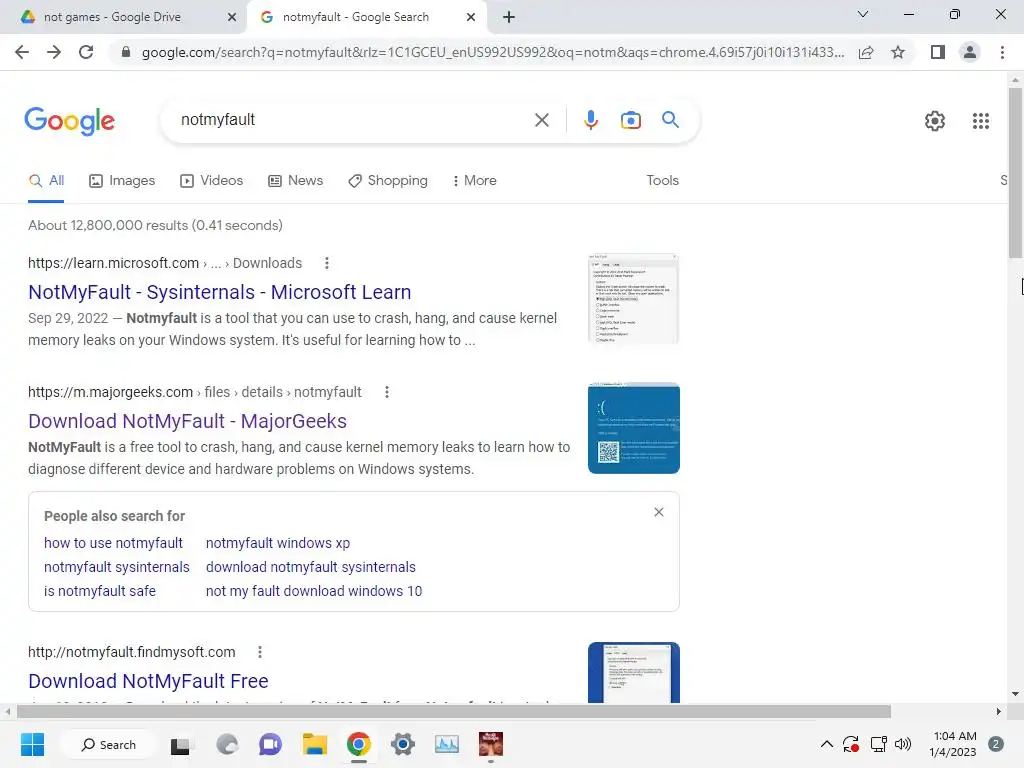Select the All results tab
The width and height of the screenshot is (1024, 768).
point(46,181)
